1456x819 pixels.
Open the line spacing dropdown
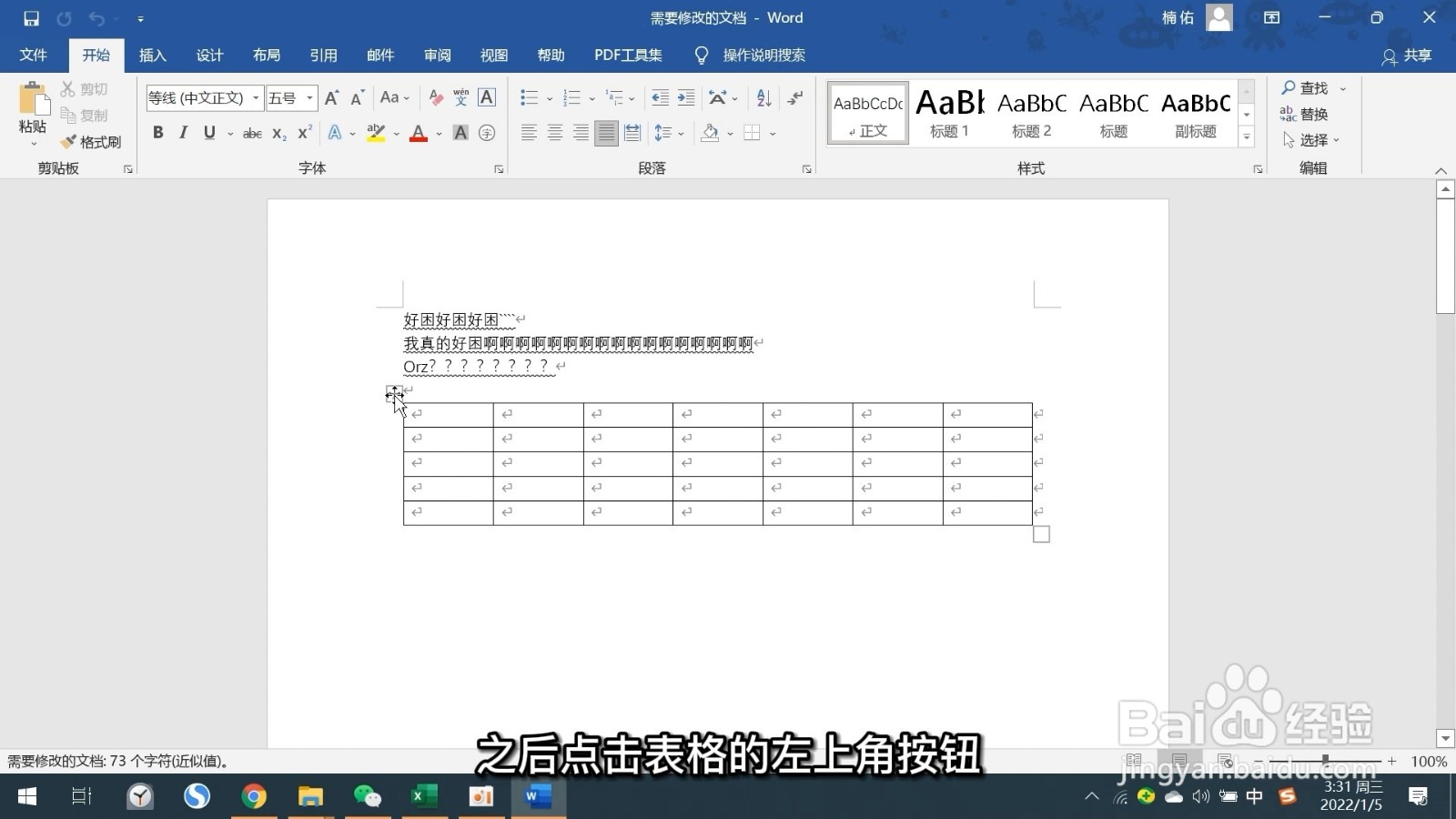(669, 133)
